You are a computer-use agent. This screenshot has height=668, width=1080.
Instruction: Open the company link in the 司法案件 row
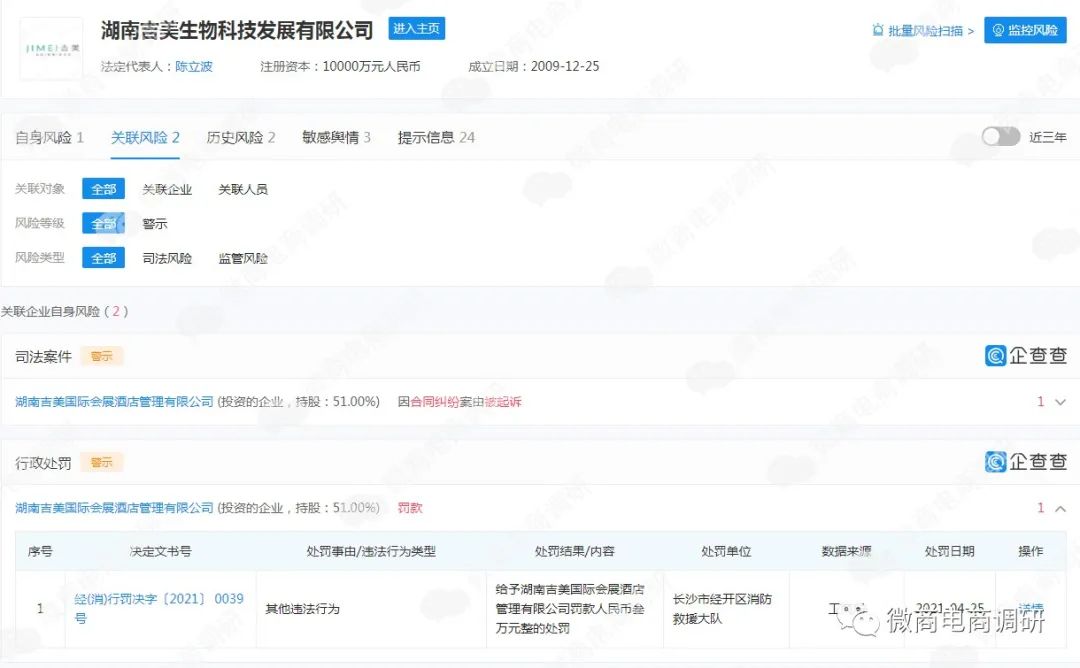[x=114, y=401]
